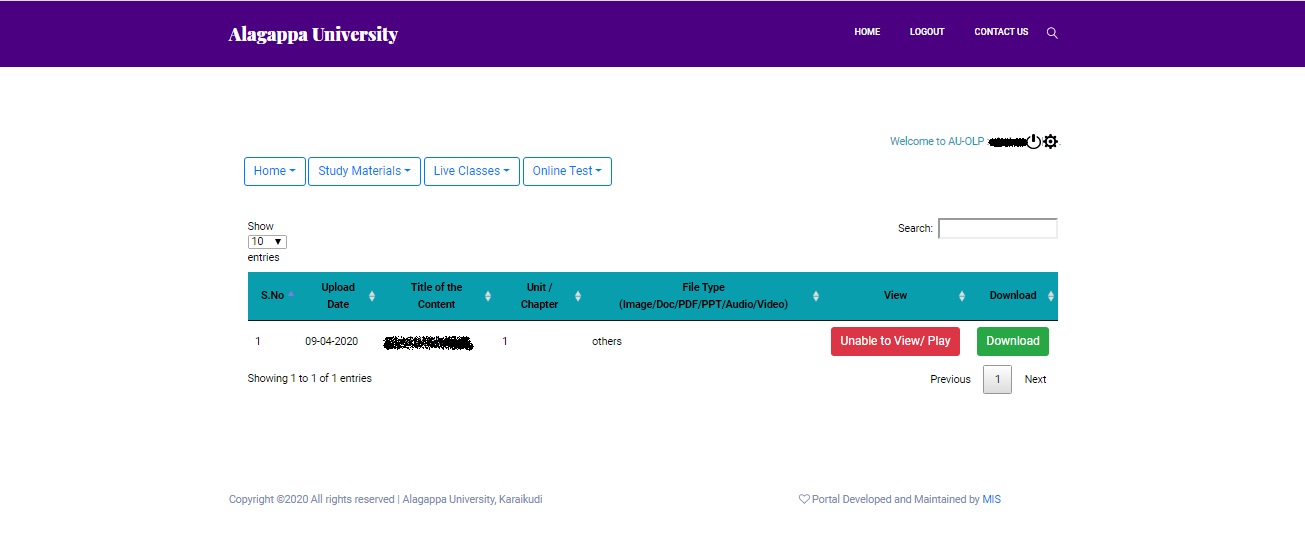Viewport: 1305px width, 540px height.
Task: Expand the Study Materials dropdown
Action: pyautogui.click(x=364, y=171)
